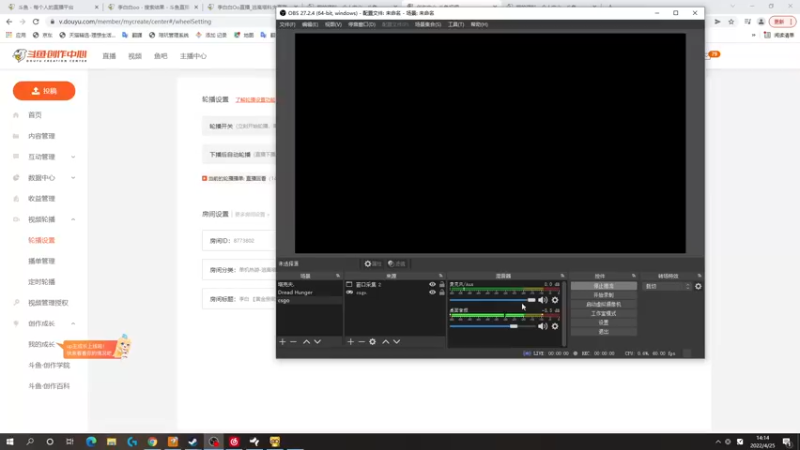The image size is (800, 450).
Task: Open source properties gear in Sources toolbar
Action: click(x=372, y=342)
